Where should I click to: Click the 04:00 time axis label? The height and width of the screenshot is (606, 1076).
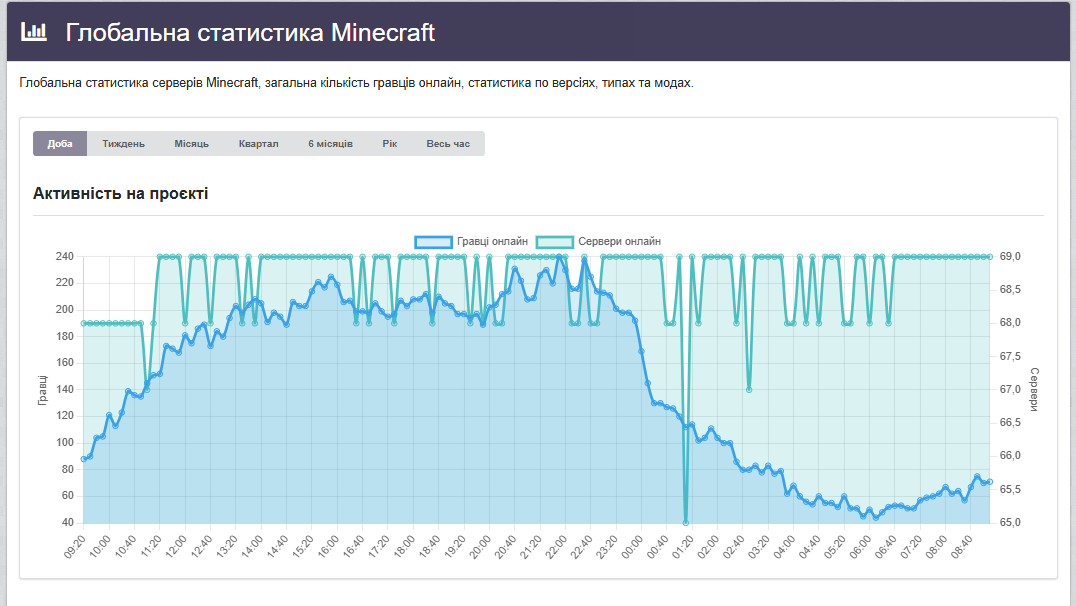point(784,547)
